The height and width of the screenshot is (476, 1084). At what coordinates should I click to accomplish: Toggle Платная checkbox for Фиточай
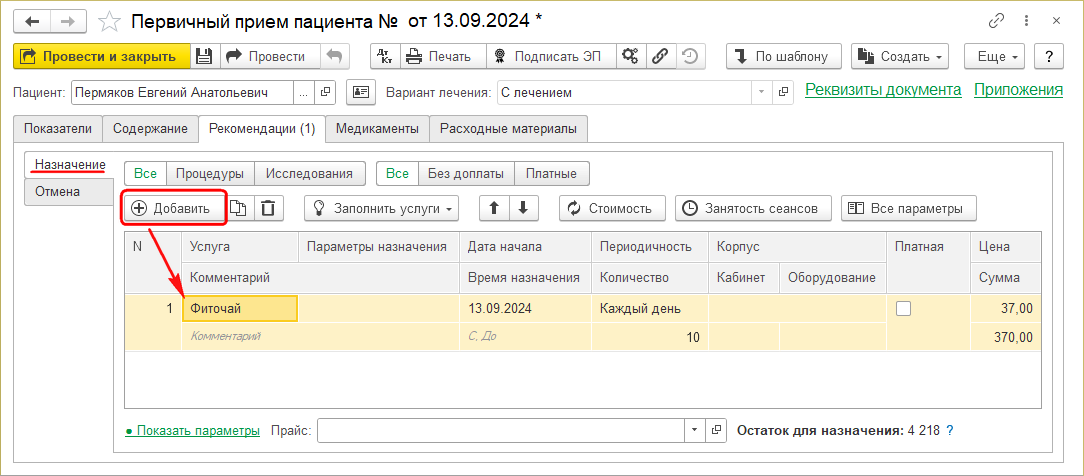pyautogui.click(x=904, y=309)
